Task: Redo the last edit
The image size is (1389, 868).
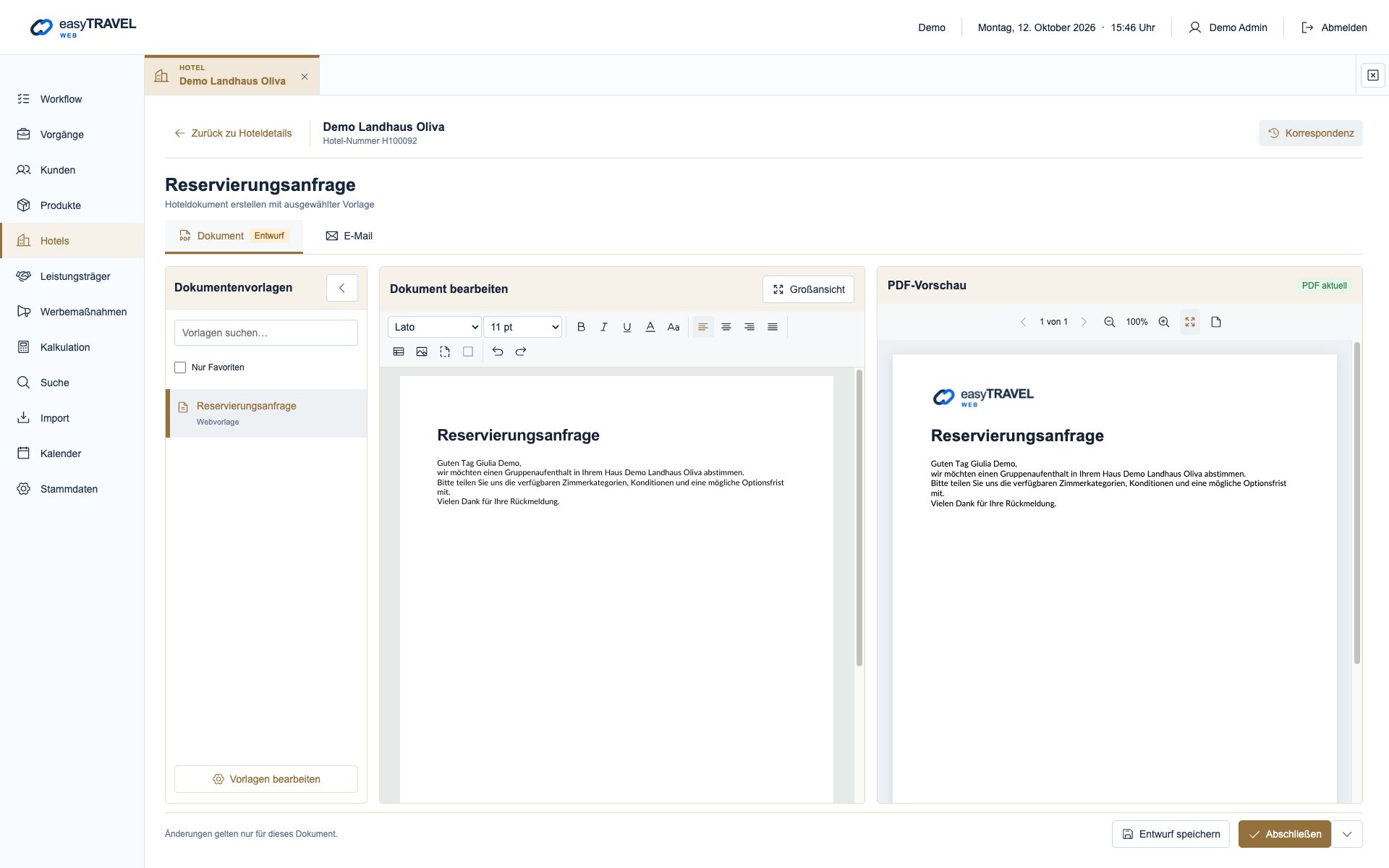Action: tap(521, 352)
